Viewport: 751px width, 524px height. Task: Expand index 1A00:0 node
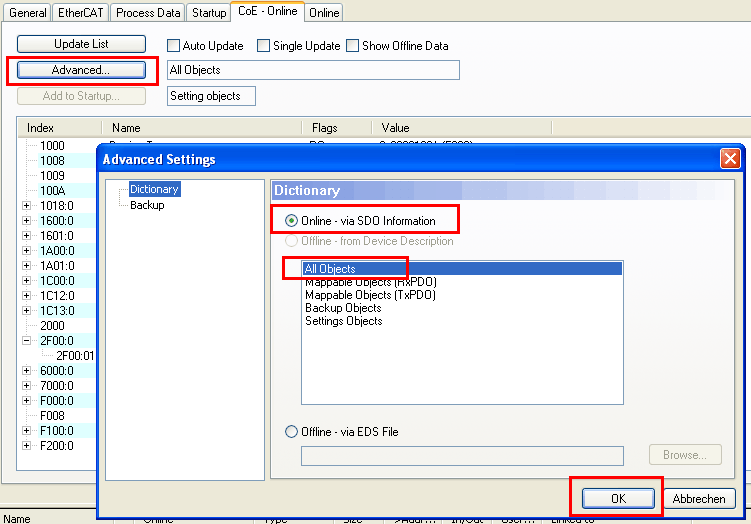(26, 251)
